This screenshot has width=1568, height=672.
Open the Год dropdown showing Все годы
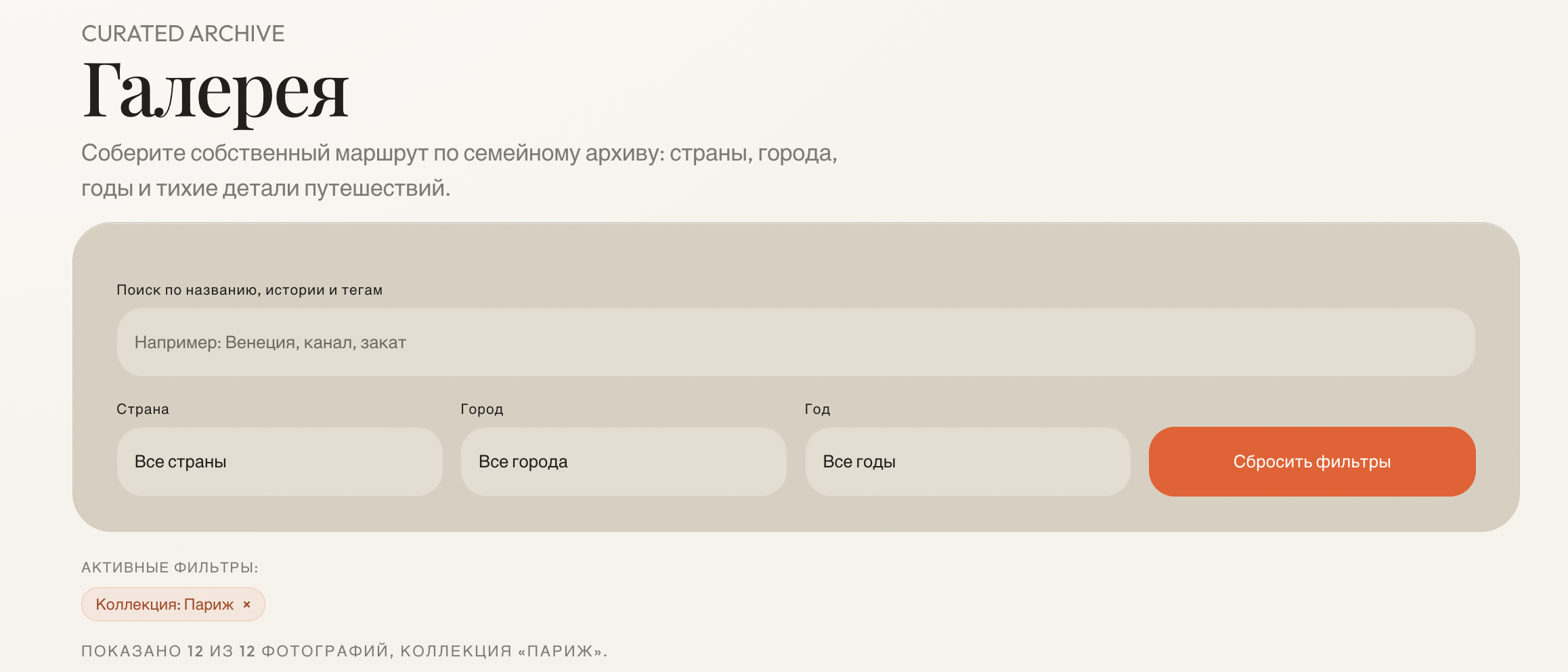967,461
